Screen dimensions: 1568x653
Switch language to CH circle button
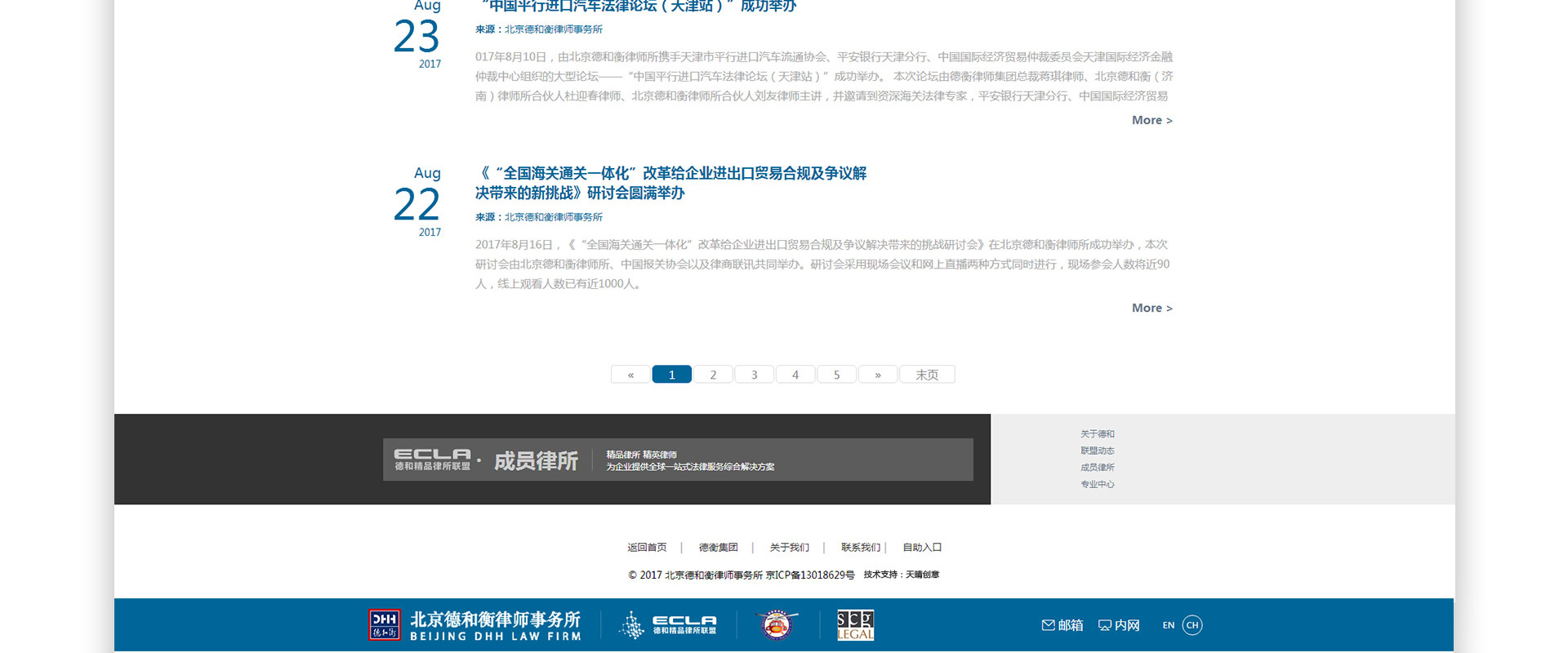pyautogui.click(x=1192, y=625)
